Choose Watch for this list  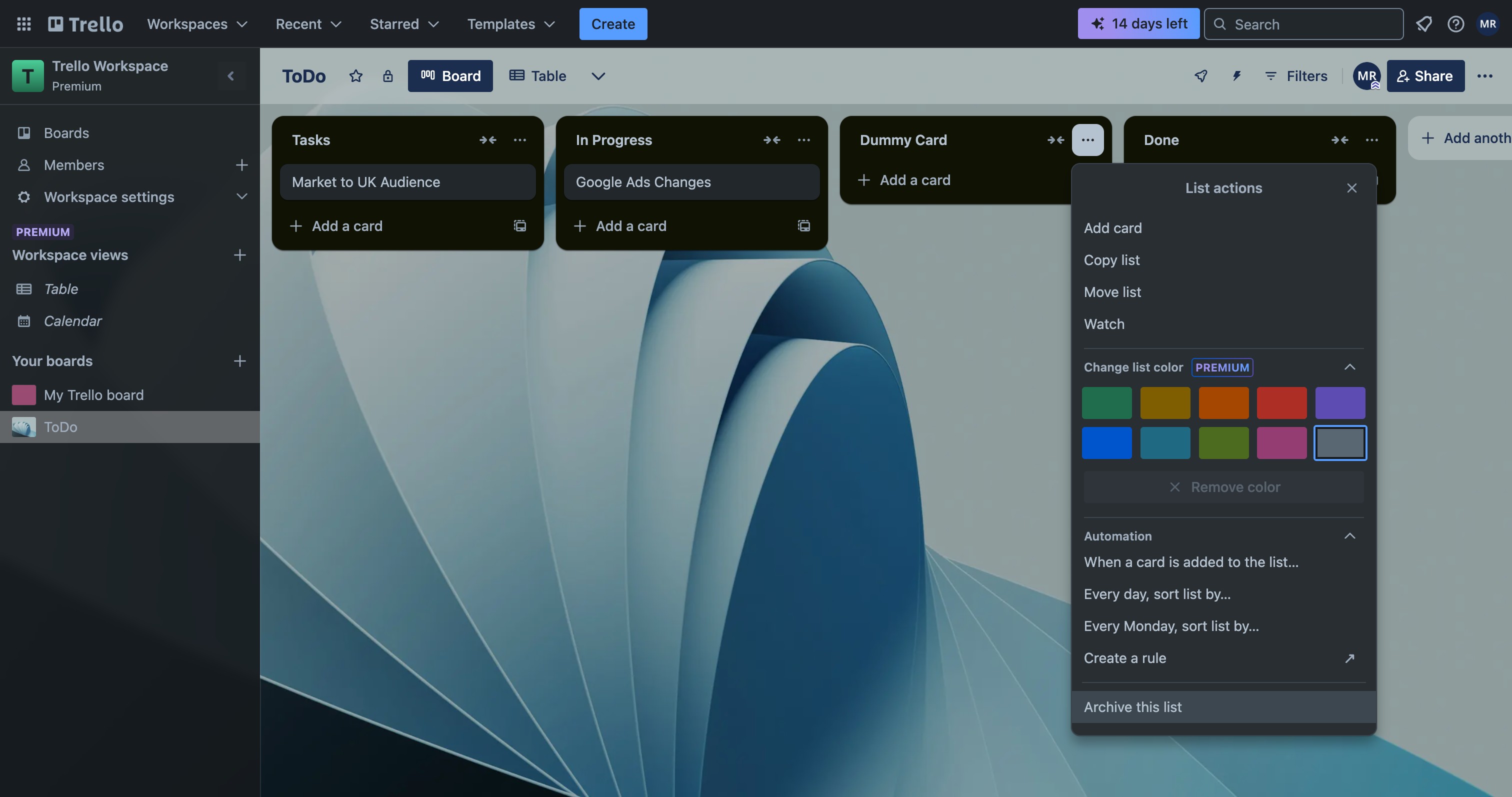point(1223,324)
